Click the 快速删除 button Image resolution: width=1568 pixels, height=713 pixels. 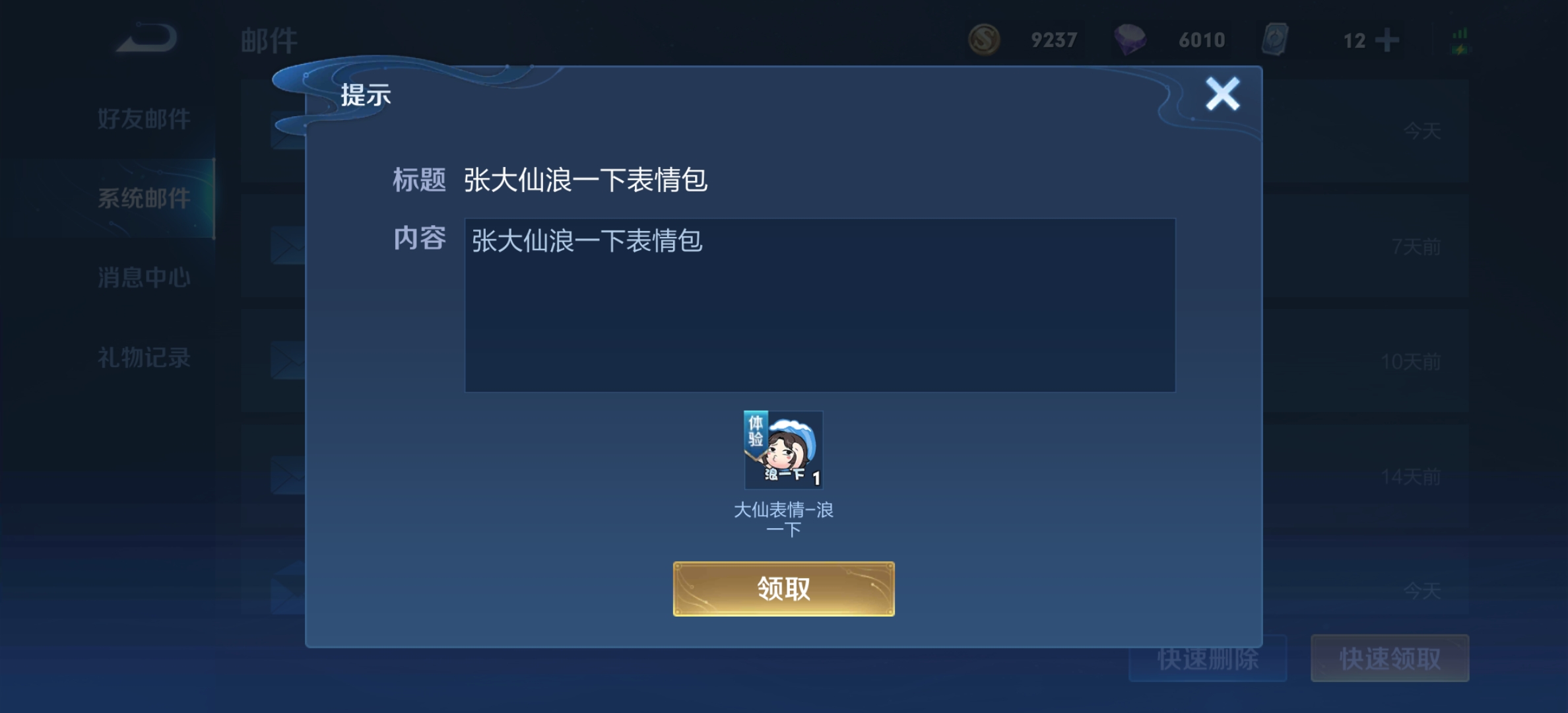1208,658
